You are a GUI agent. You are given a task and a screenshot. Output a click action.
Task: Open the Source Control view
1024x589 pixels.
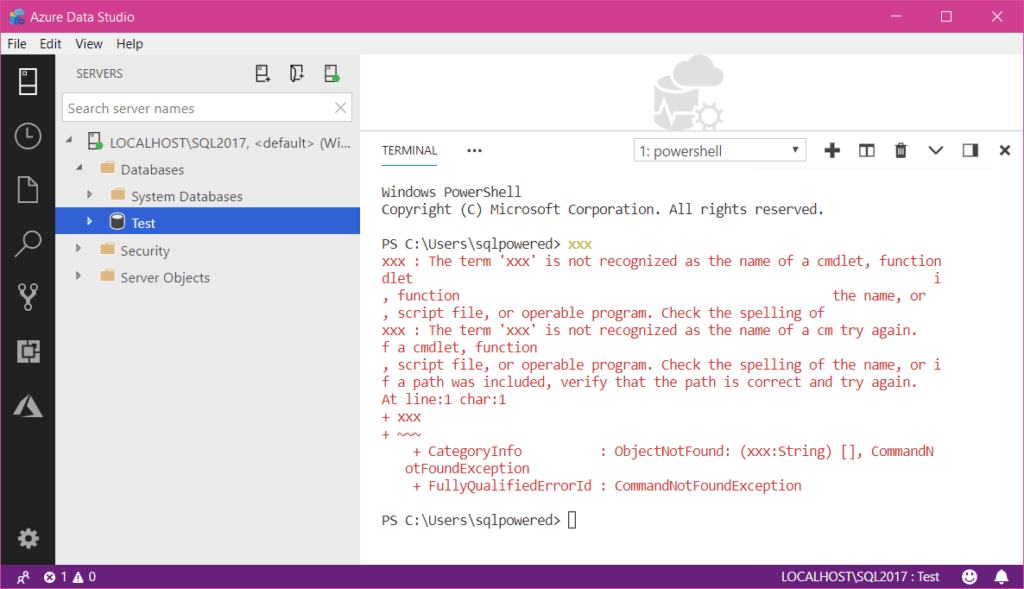tap(28, 296)
